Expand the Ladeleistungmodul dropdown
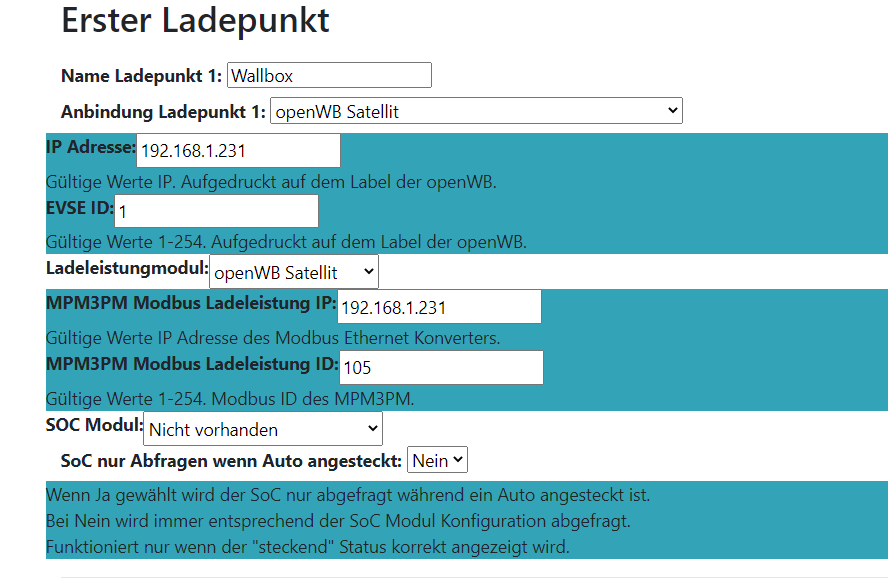The height and width of the screenshot is (581, 888). (294, 272)
